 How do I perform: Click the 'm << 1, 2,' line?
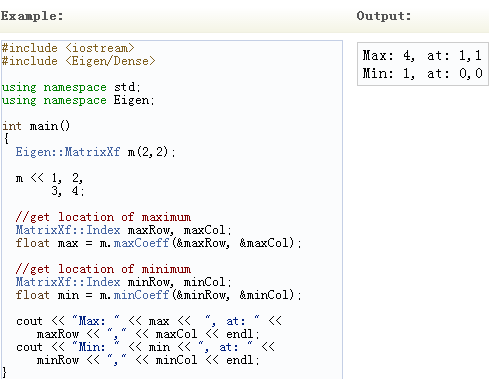[x=49, y=178]
